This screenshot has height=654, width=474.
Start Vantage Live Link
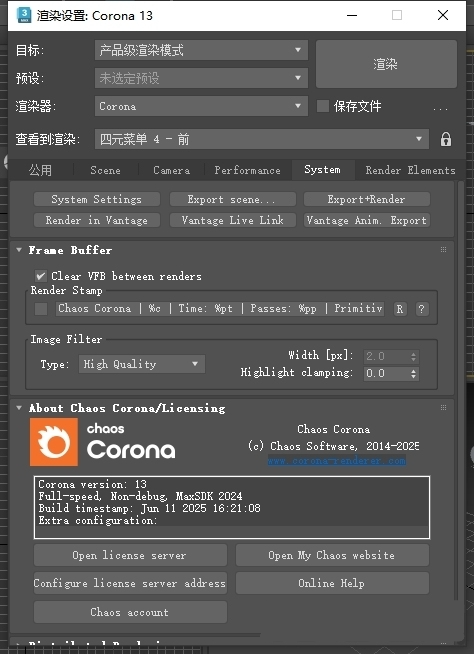coord(232,220)
